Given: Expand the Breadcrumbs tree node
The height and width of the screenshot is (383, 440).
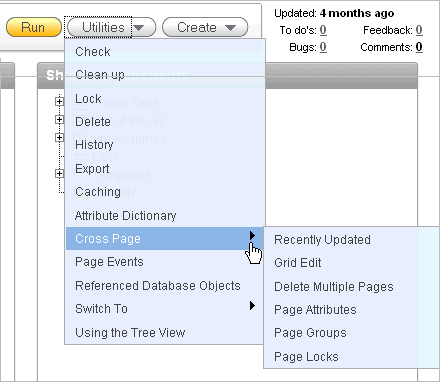Looking at the screenshot, I should click(x=59, y=137).
